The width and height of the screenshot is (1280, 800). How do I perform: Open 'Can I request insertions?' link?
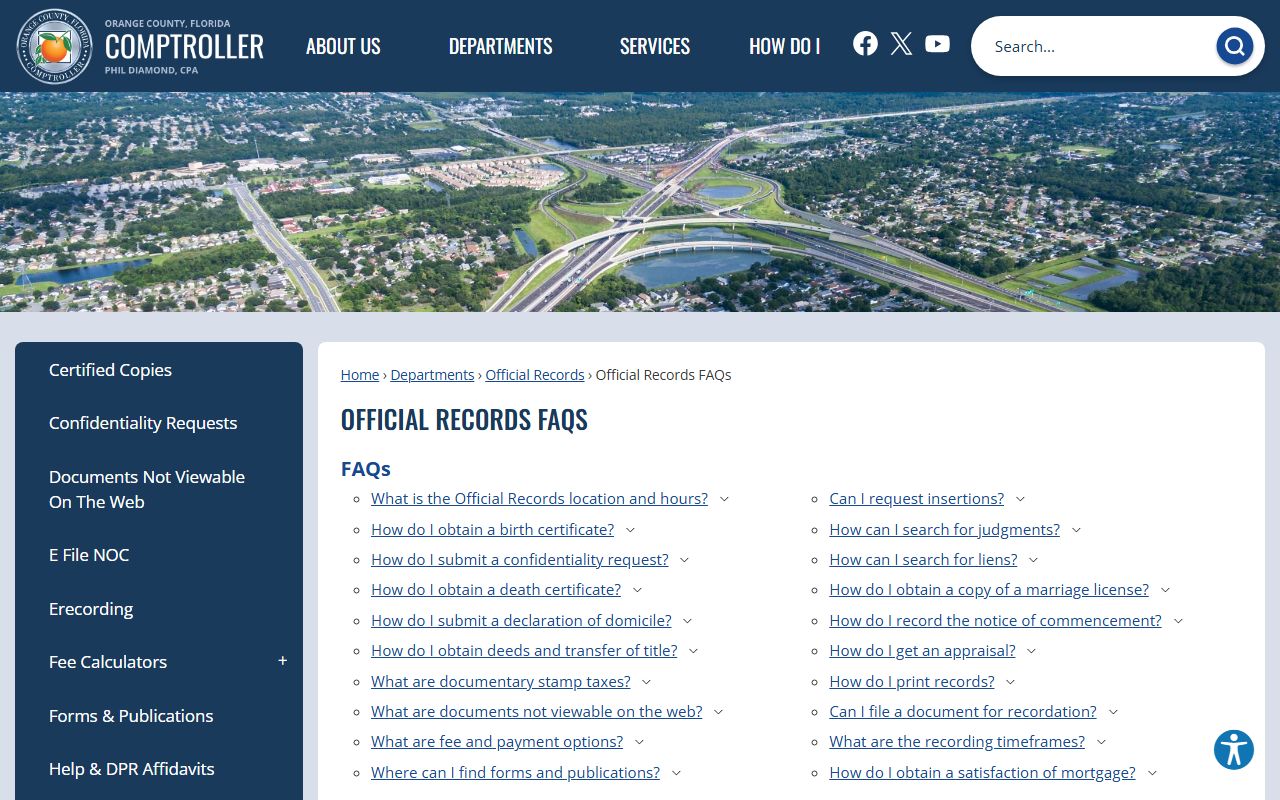[916, 499]
